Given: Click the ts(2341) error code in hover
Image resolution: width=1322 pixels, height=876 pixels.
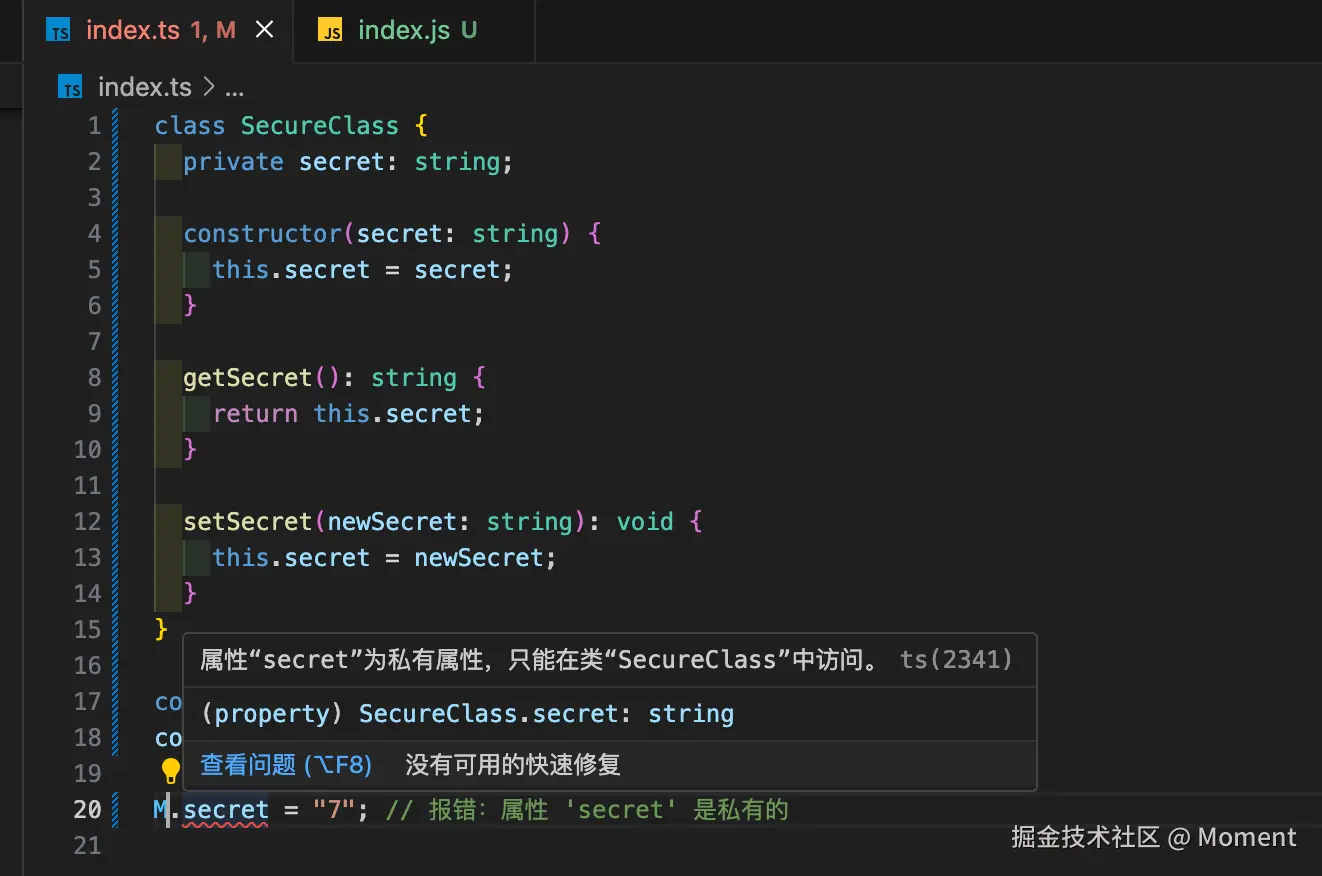Looking at the screenshot, I should point(956,659).
